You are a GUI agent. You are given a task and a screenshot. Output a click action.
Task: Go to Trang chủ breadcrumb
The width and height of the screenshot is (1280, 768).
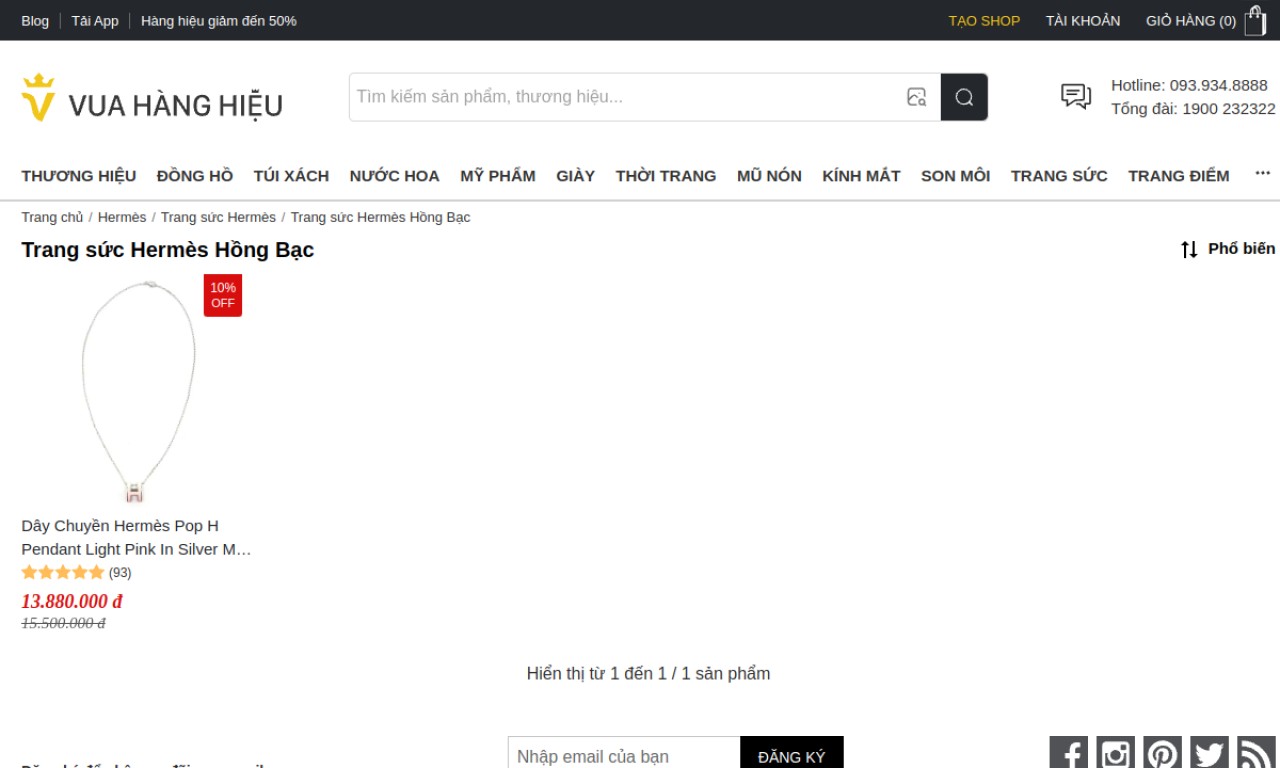(53, 217)
